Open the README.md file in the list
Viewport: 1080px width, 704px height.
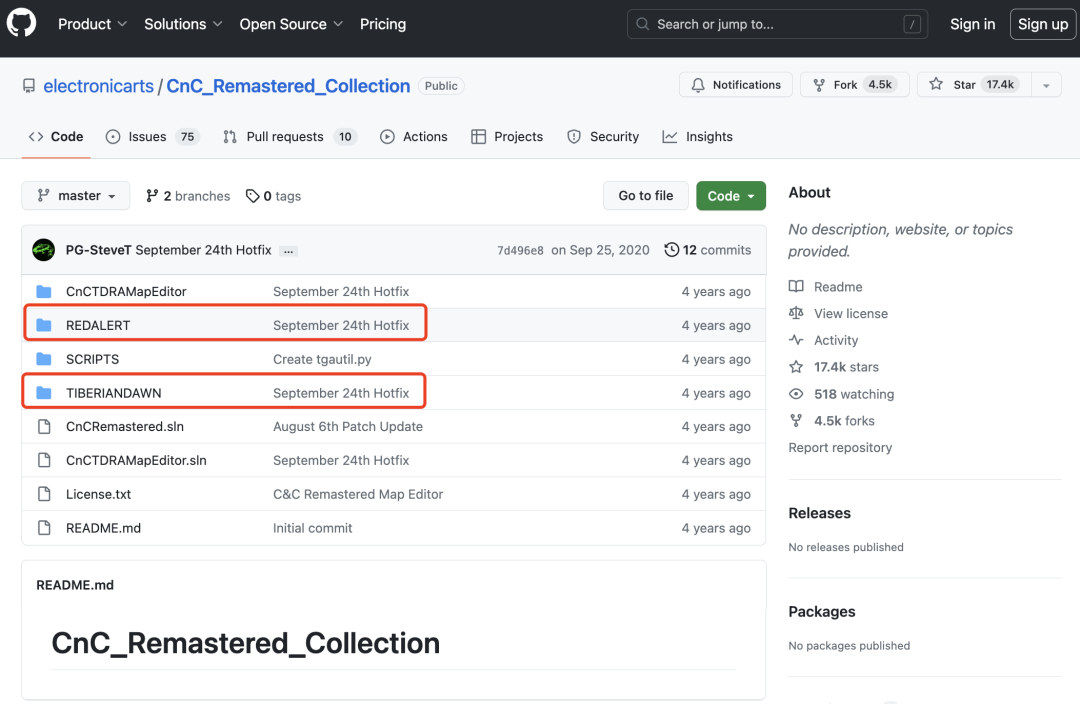[x=103, y=528]
